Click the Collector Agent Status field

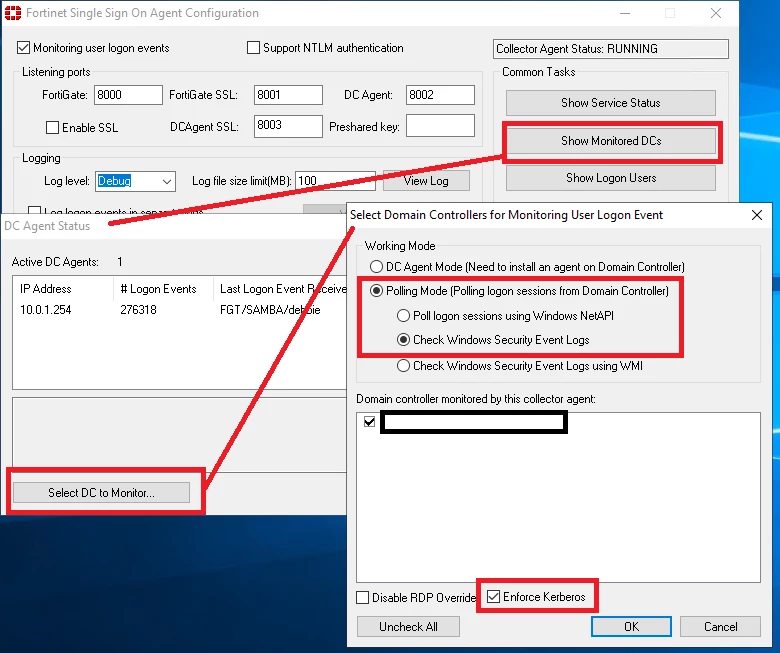611,49
